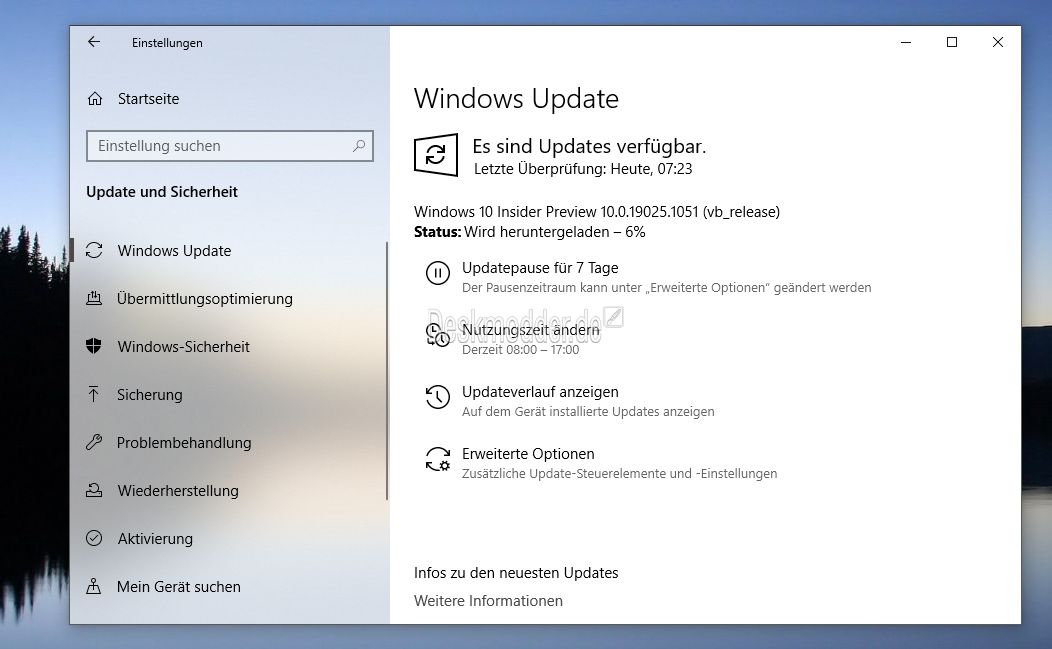The width and height of the screenshot is (1052, 649).
Task: Click the Einstellung suchen search field
Action: (229, 146)
